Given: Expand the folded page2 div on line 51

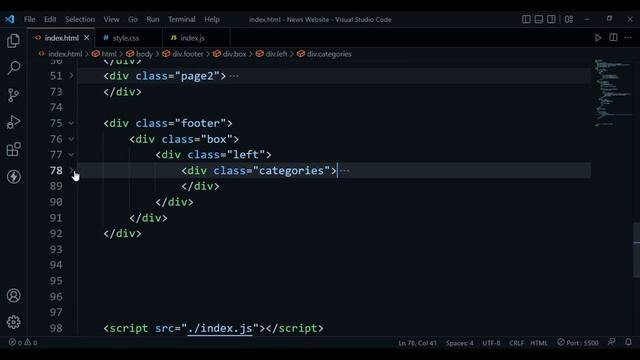Looking at the screenshot, I should click(x=71, y=76).
